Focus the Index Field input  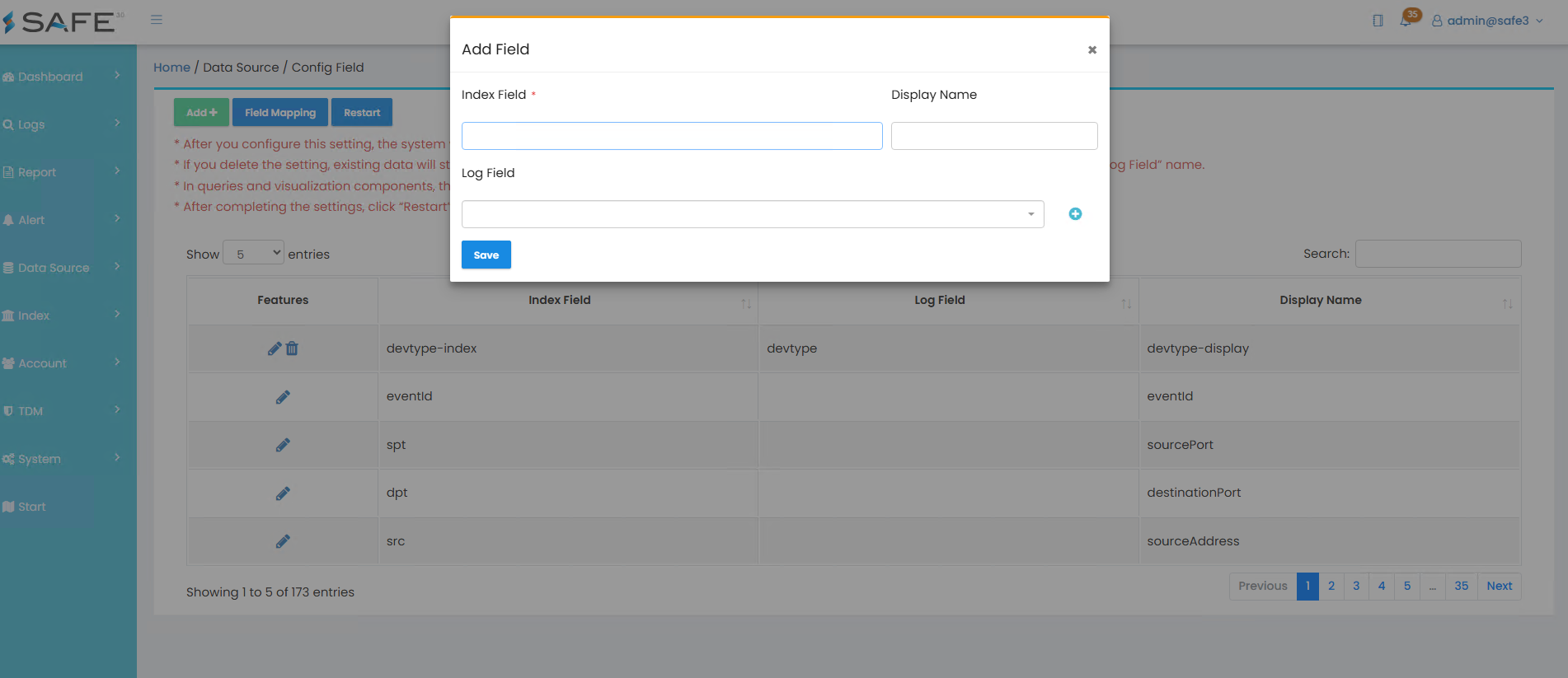pyautogui.click(x=672, y=136)
